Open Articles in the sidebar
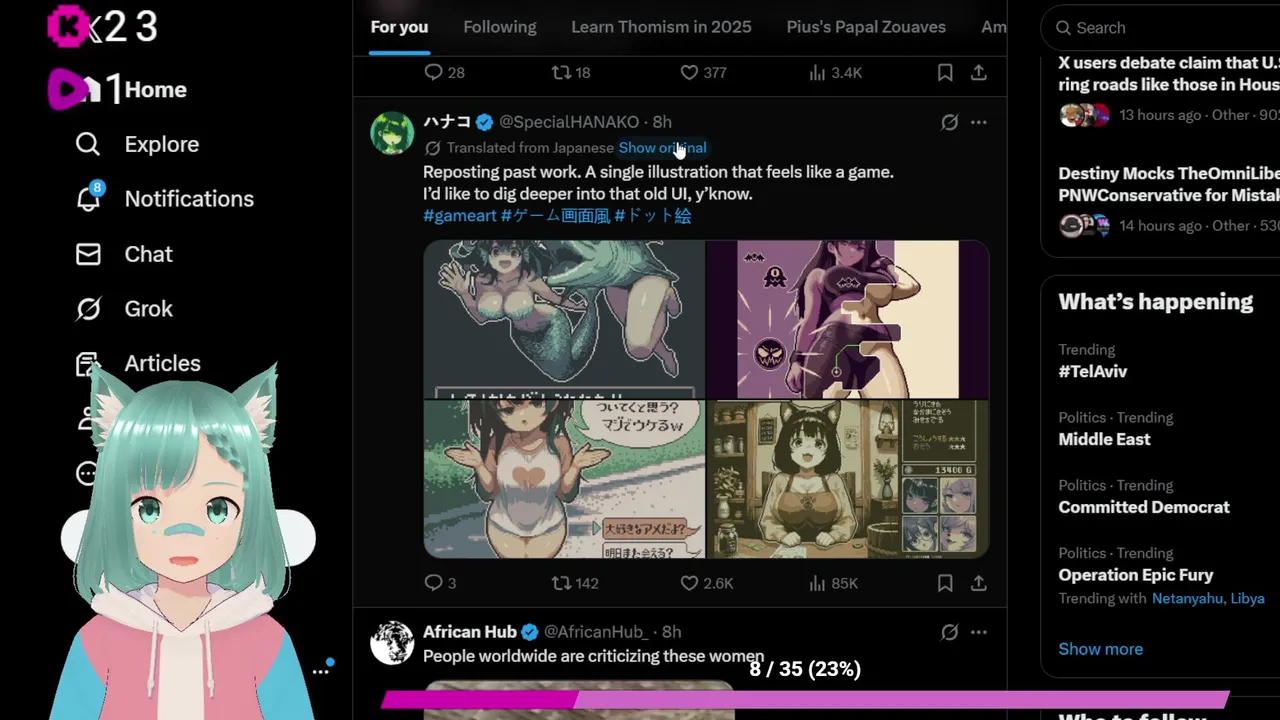The height and width of the screenshot is (720, 1280). click(138, 363)
